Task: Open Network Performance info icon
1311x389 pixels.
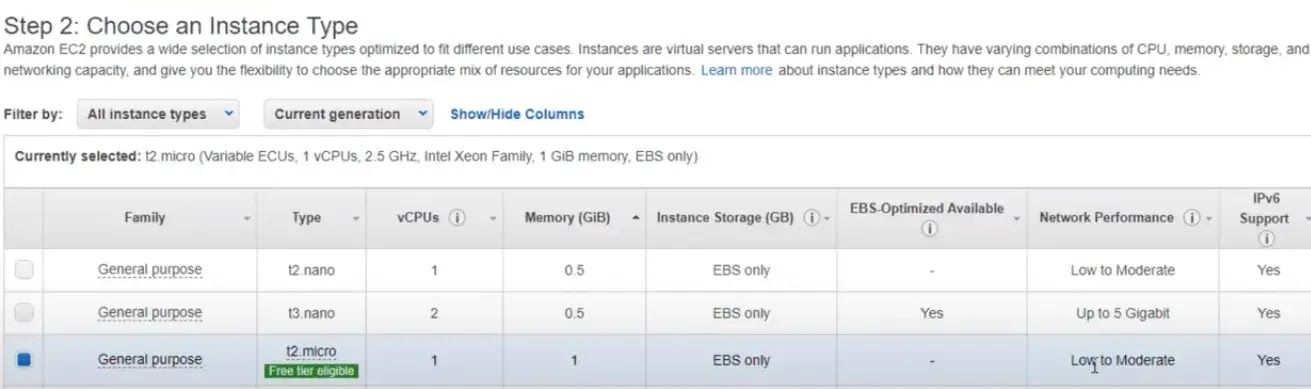Action: tap(1191, 218)
